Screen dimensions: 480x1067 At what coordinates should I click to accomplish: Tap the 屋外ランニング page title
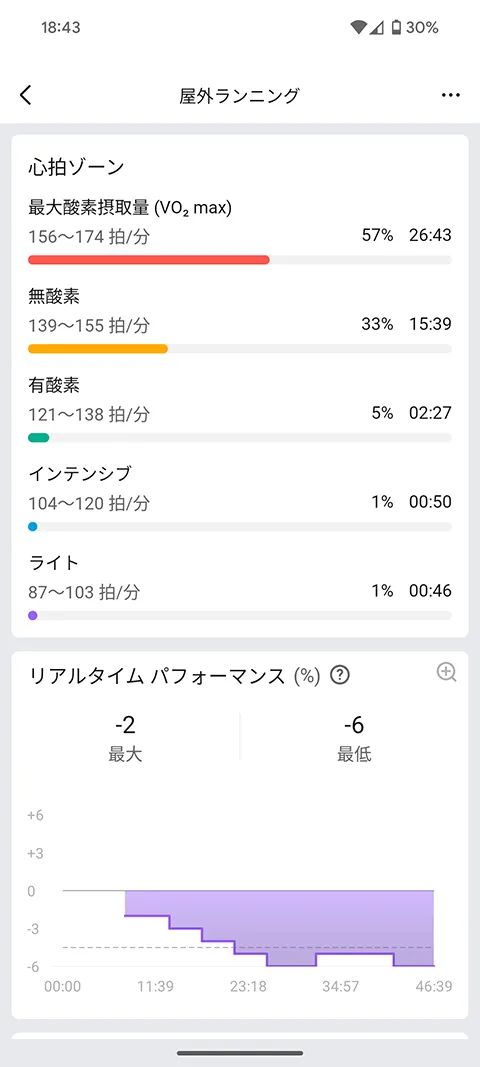click(x=240, y=96)
